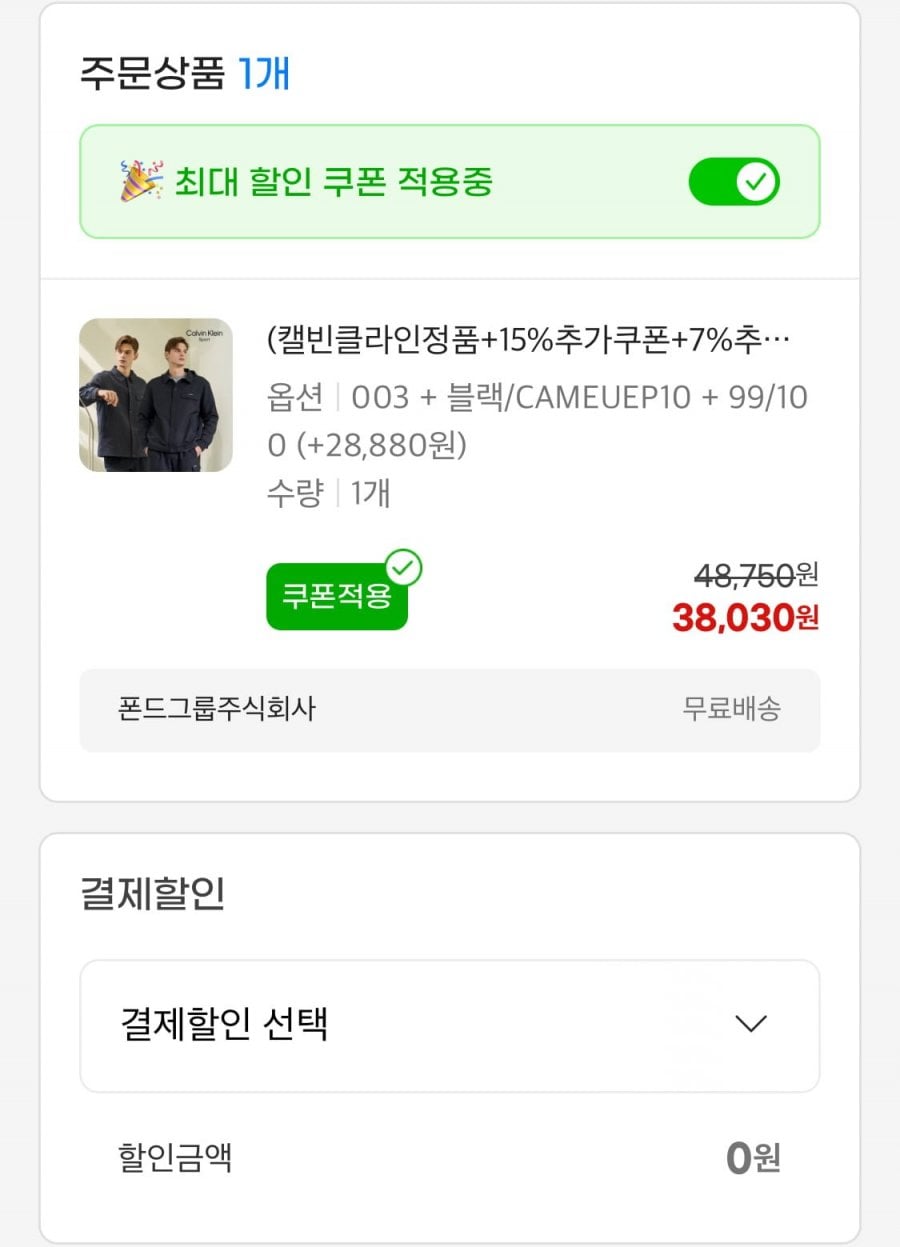Click the party popper icon

click(x=141, y=181)
